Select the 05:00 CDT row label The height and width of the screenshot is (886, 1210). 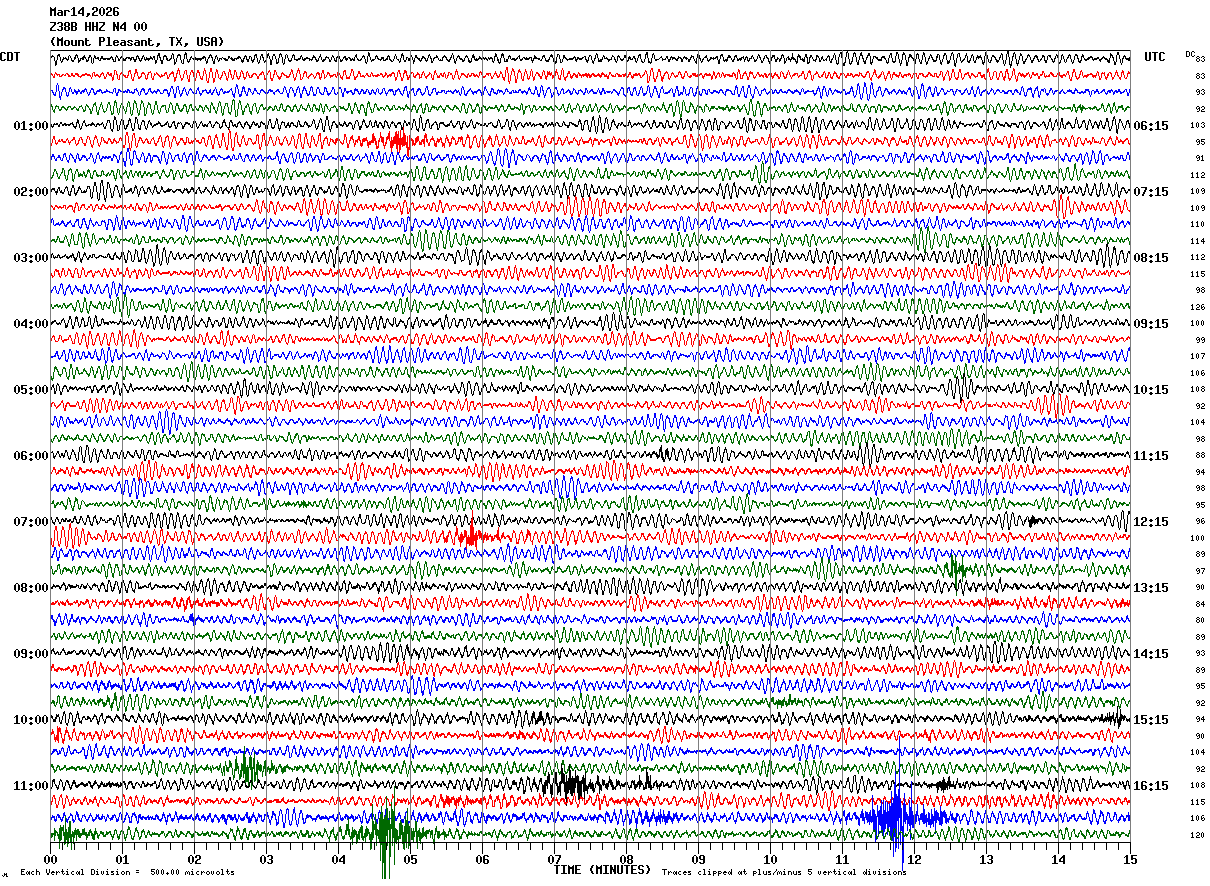click(x=31, y=390)
